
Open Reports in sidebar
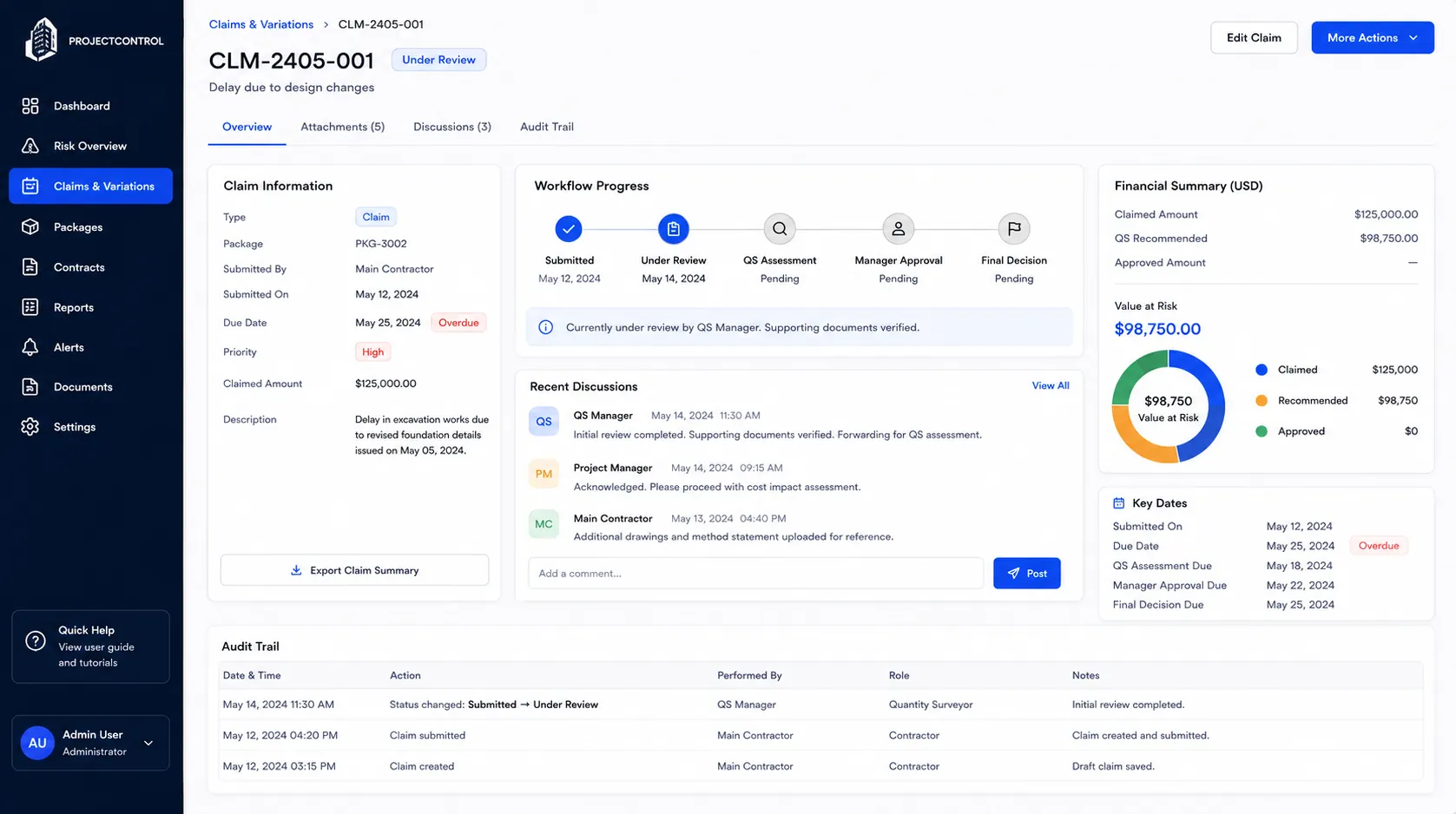tap(91, 307)
